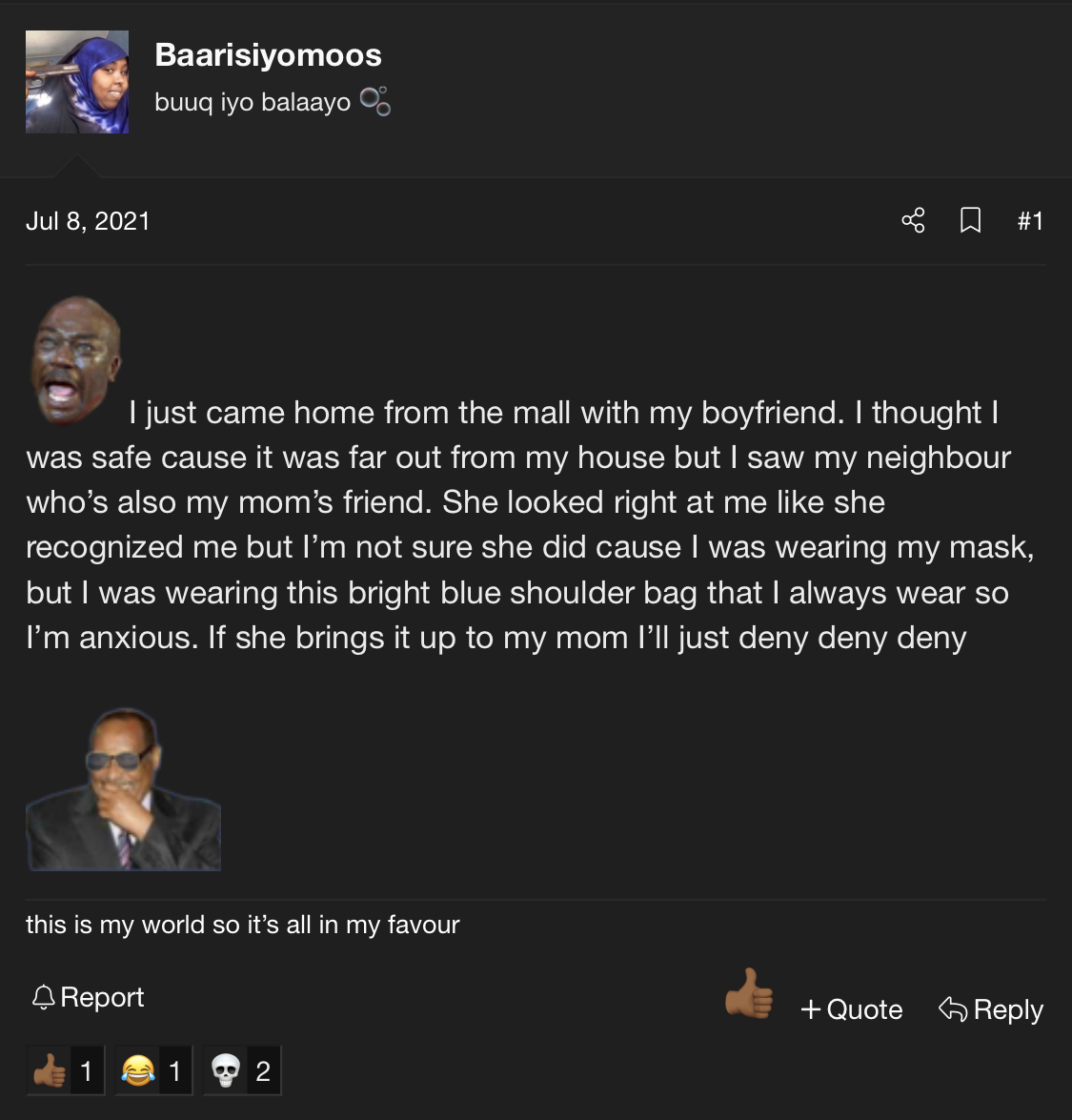This screenshot has height=1120, width=1072.
Task: Click the share icon on the post
Action: tap(913, 220)
